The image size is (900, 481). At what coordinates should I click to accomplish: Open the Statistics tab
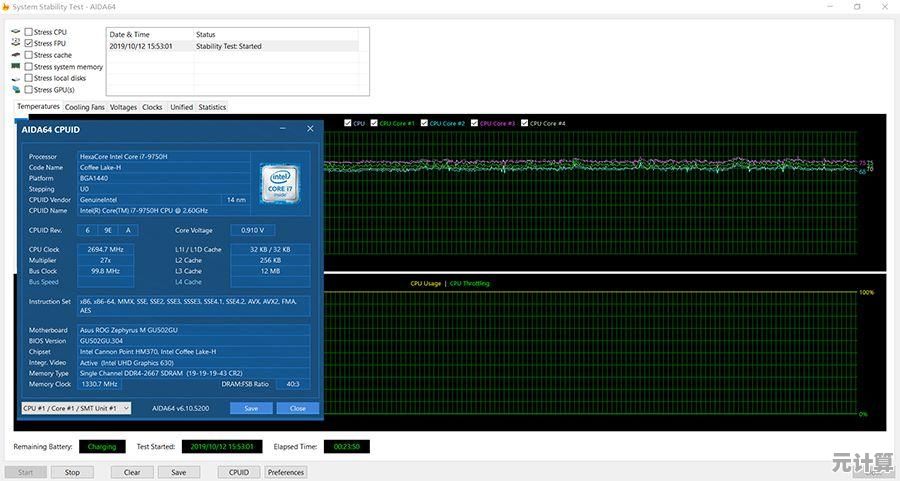tap(212, 107)
